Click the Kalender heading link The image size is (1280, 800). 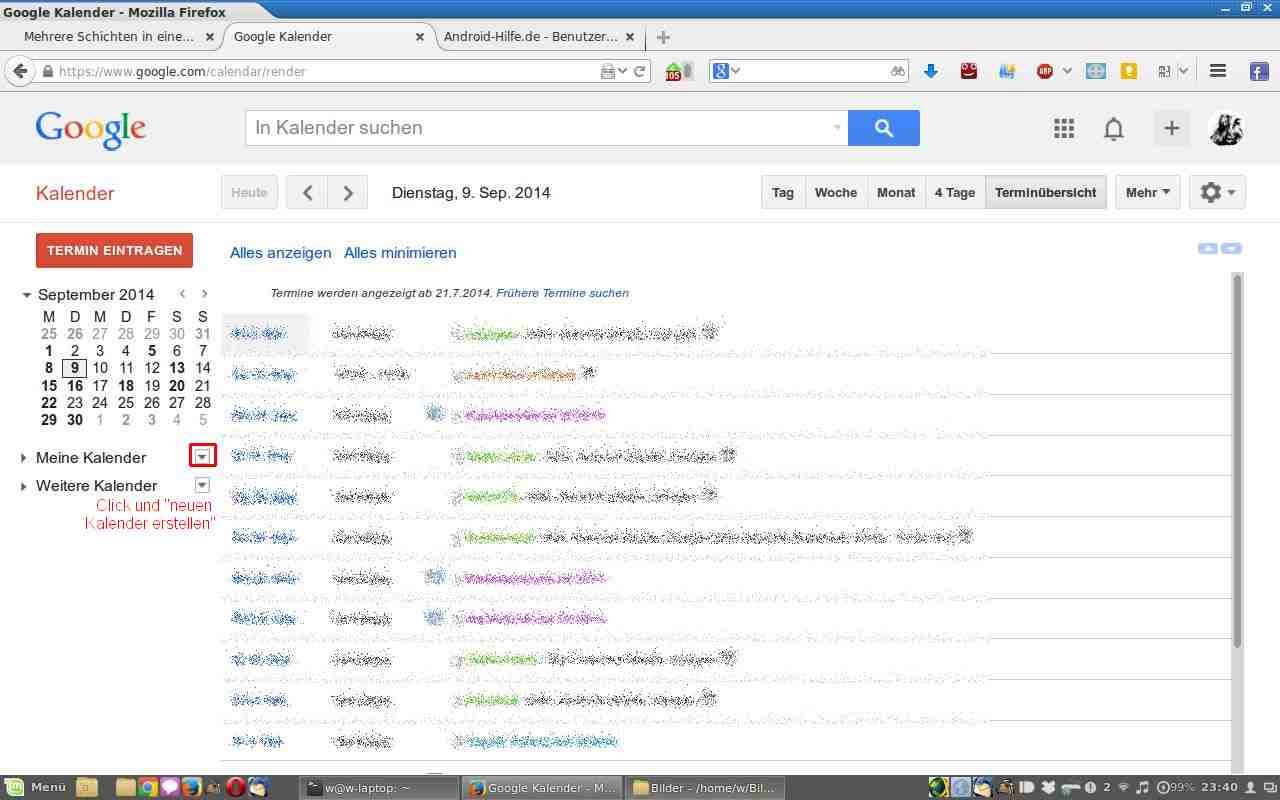coord(75,194)
